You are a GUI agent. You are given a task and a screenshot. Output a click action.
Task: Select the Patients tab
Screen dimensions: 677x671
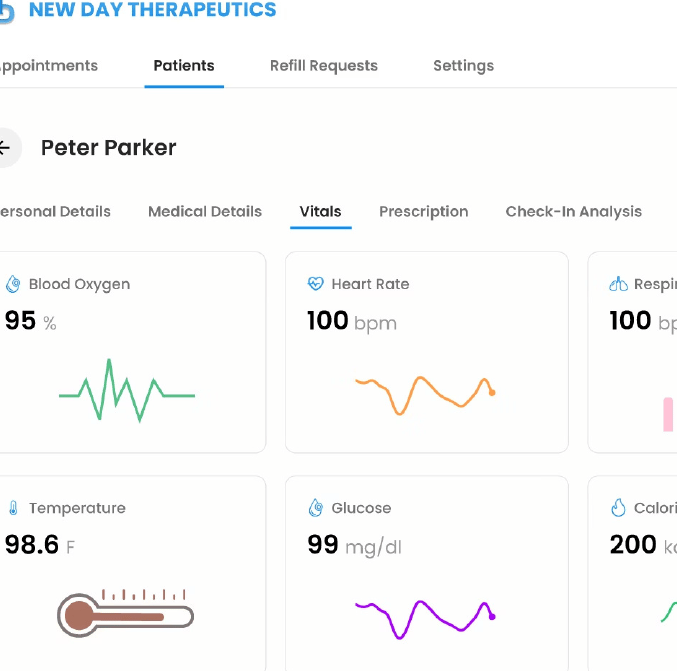pos(184,66)
